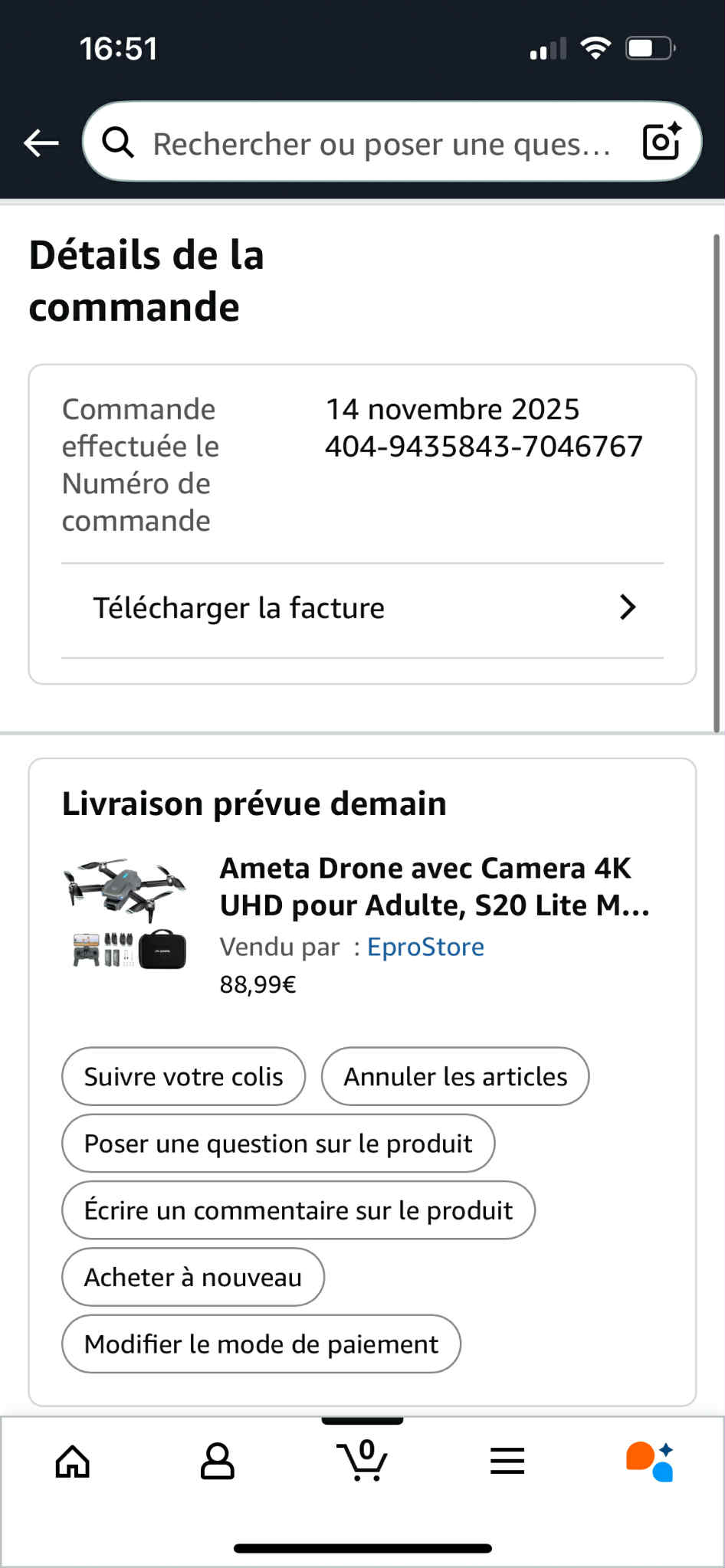Open the camera lens search icon
This screenshot has height=1568, width=725.
[x=661, y=142]
